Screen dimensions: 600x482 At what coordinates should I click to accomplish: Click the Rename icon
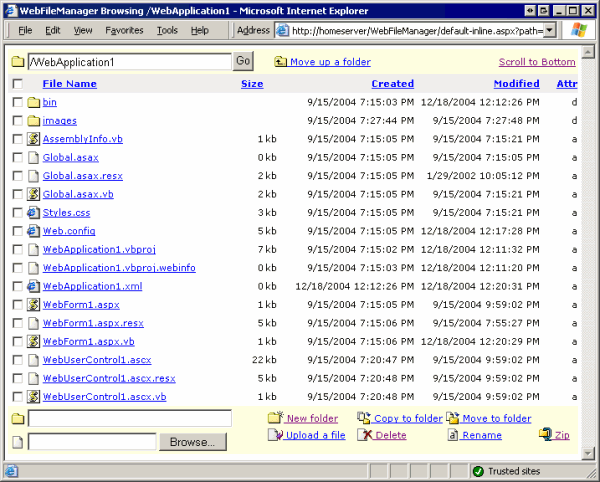pyautogui.click(x=453, y=435)
